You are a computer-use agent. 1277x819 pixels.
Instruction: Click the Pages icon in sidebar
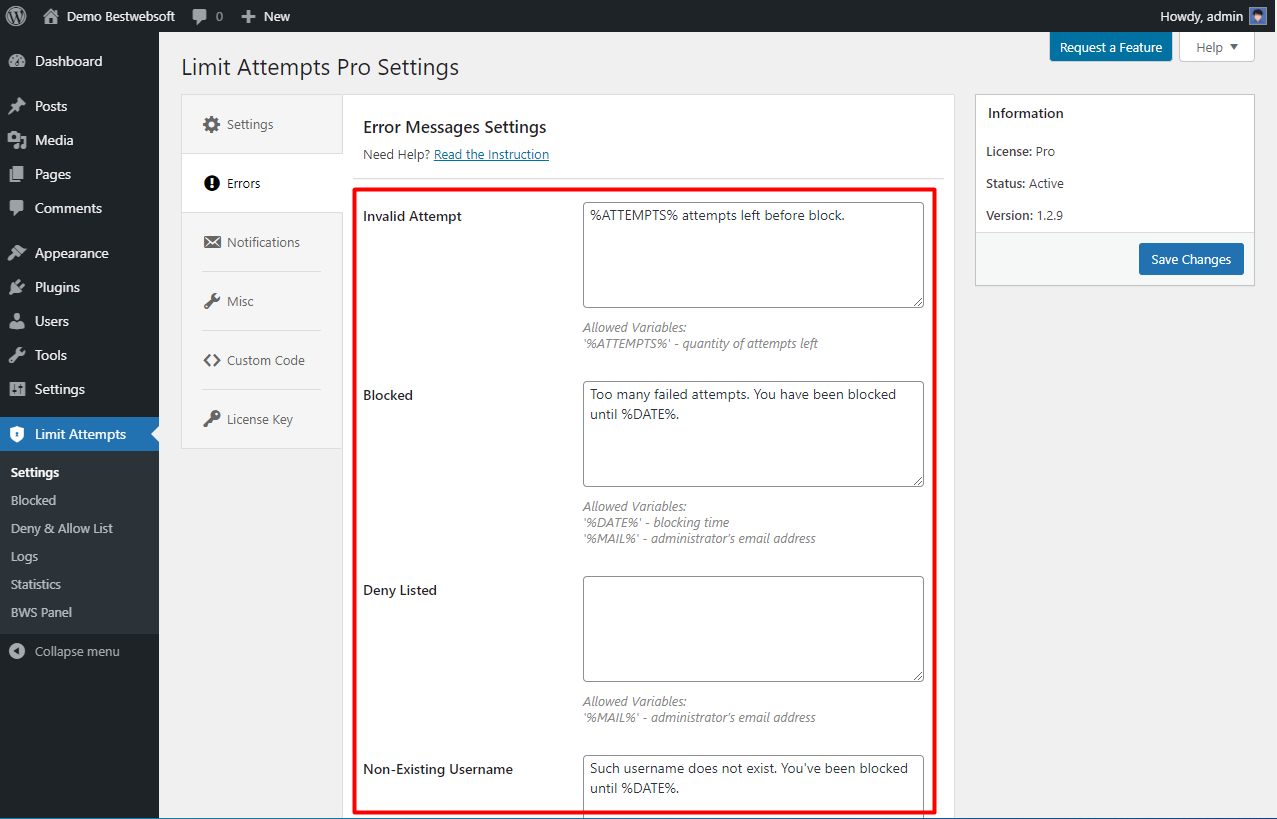point(17,174)
